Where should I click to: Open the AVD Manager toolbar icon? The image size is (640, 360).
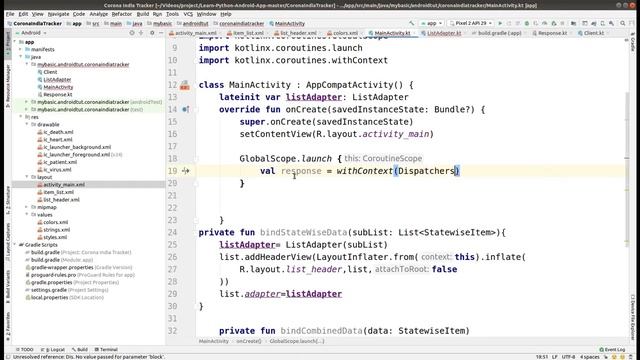(x=602, y=23)
